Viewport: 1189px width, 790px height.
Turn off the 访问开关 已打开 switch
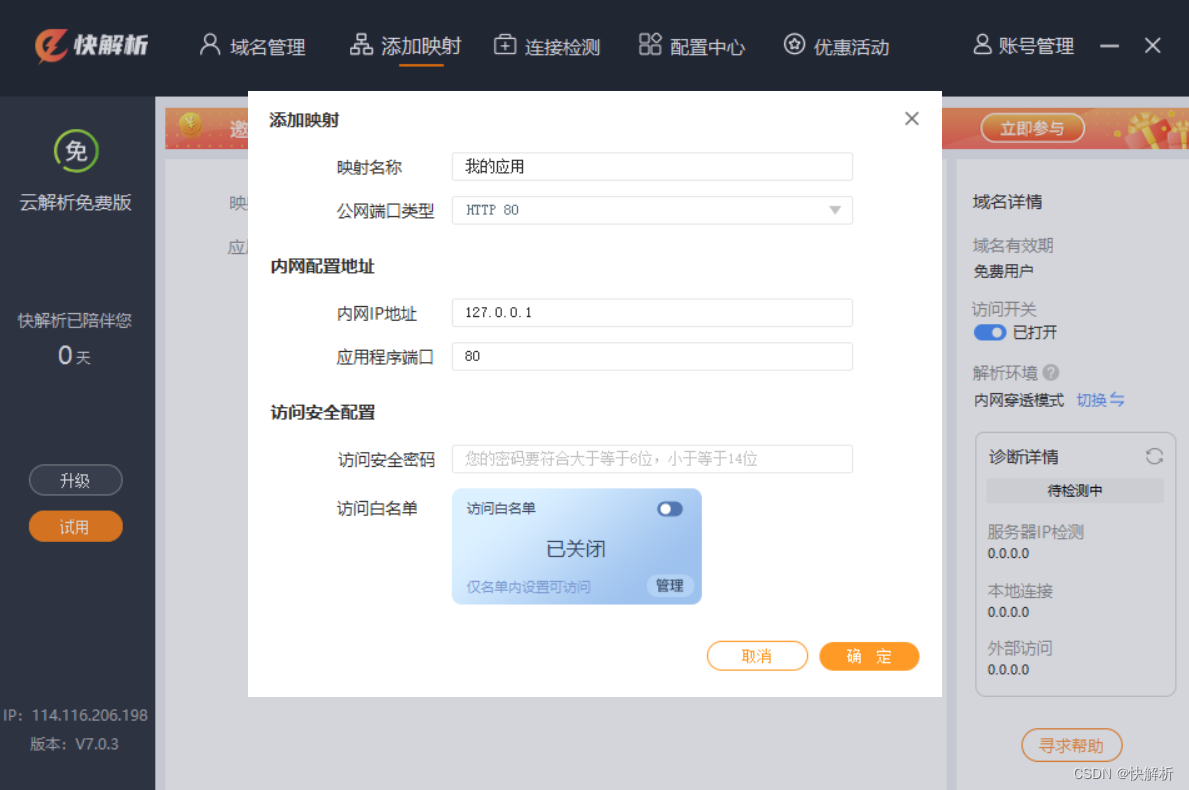990,333
